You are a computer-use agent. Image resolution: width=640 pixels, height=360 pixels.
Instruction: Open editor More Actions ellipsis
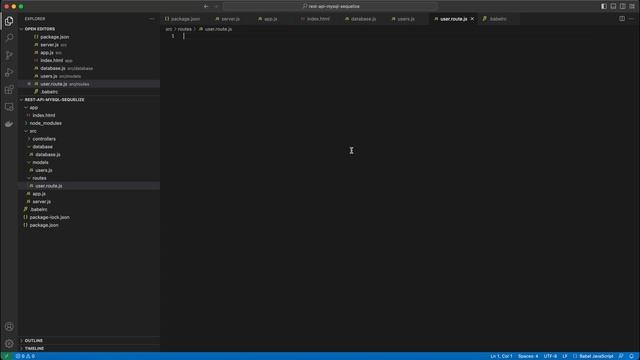coord(631,19)
